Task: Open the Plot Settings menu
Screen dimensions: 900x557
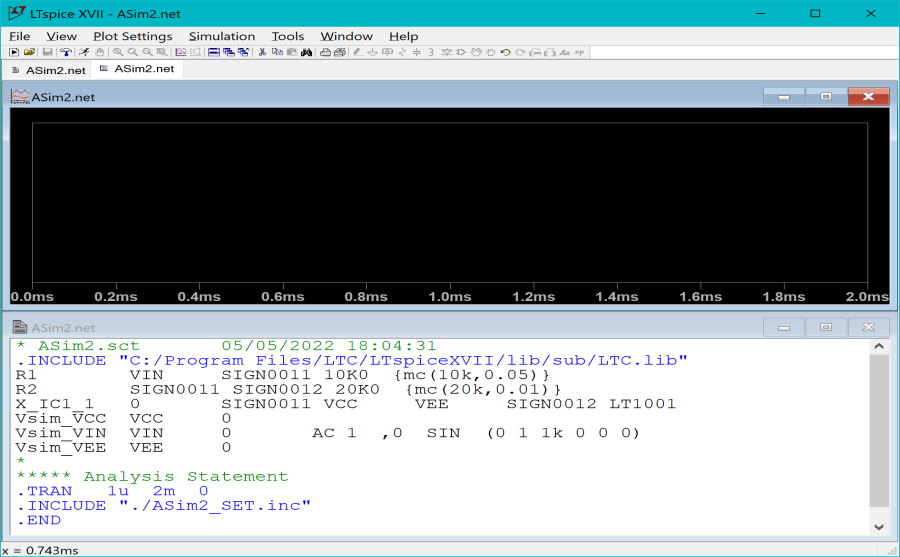Action: (133, 36)
